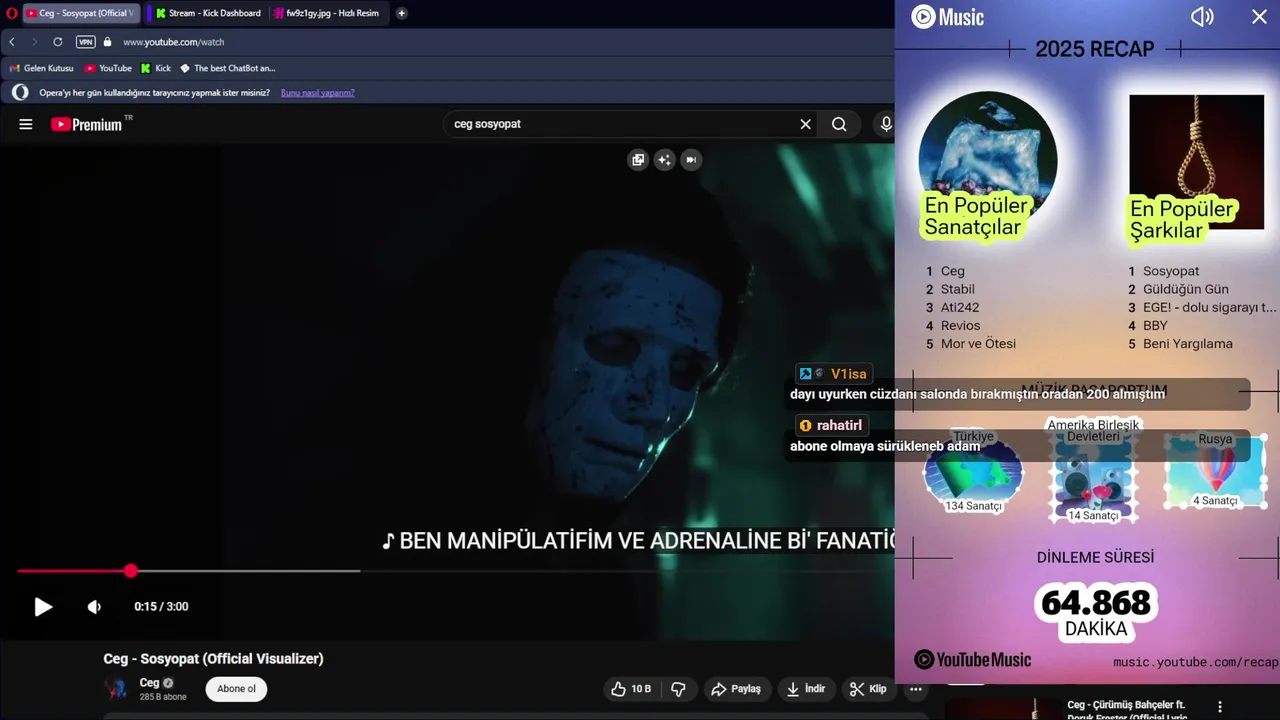Select artist Ati242 in the recap list
The image size is (1280, 720).
960,307
